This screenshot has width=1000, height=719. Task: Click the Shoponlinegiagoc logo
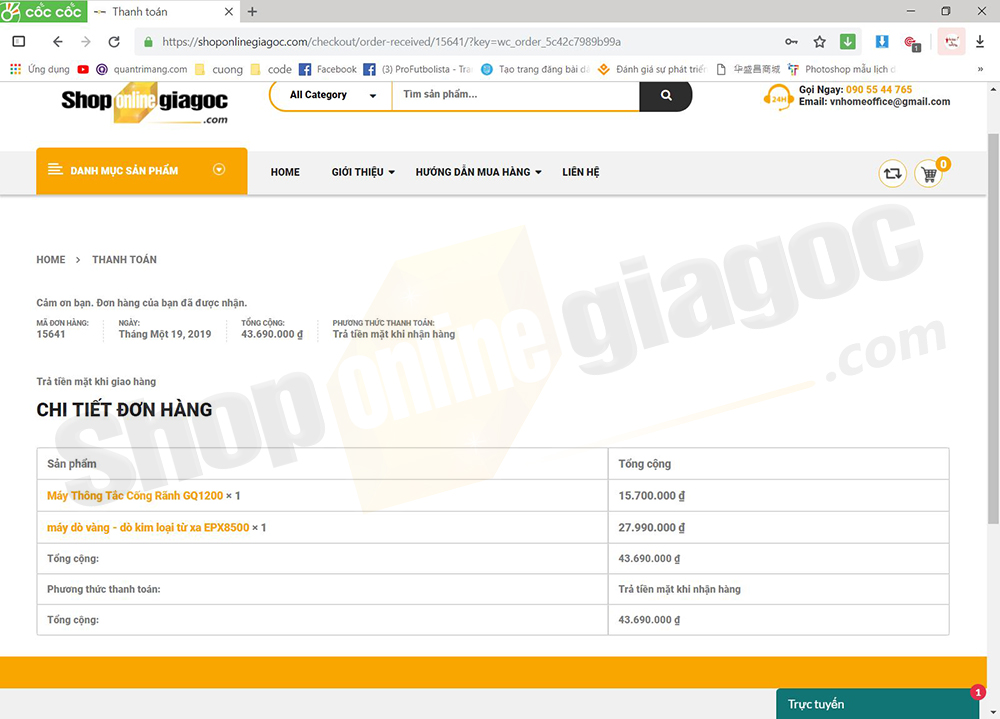click(145, 103)
